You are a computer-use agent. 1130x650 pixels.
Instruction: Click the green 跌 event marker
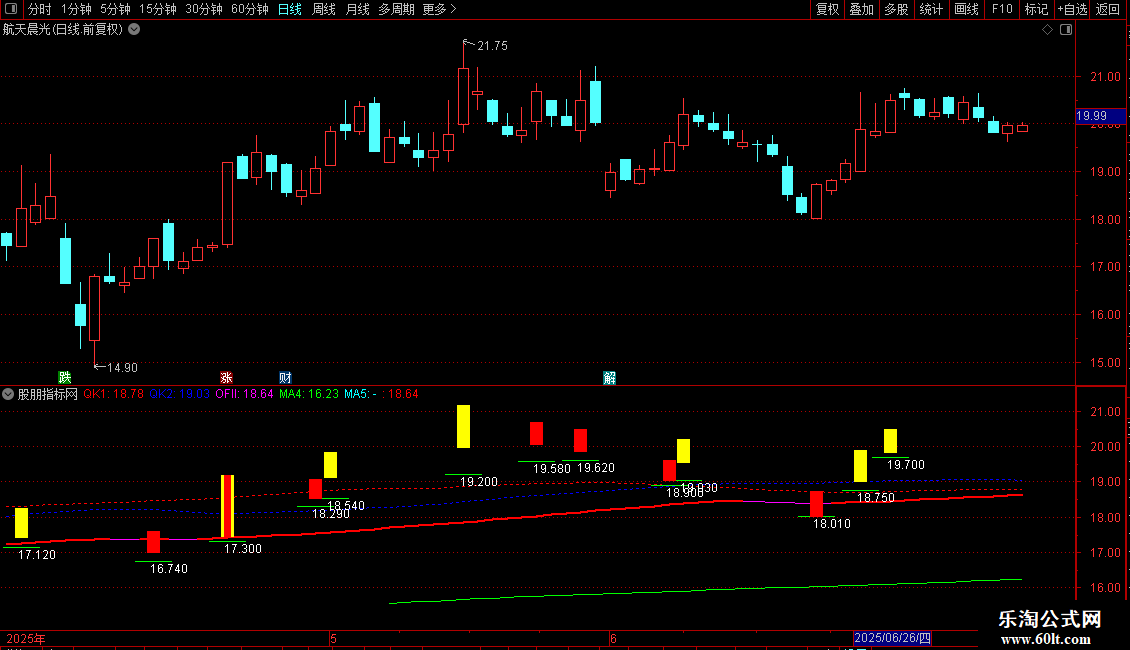[x=65, y=378]
